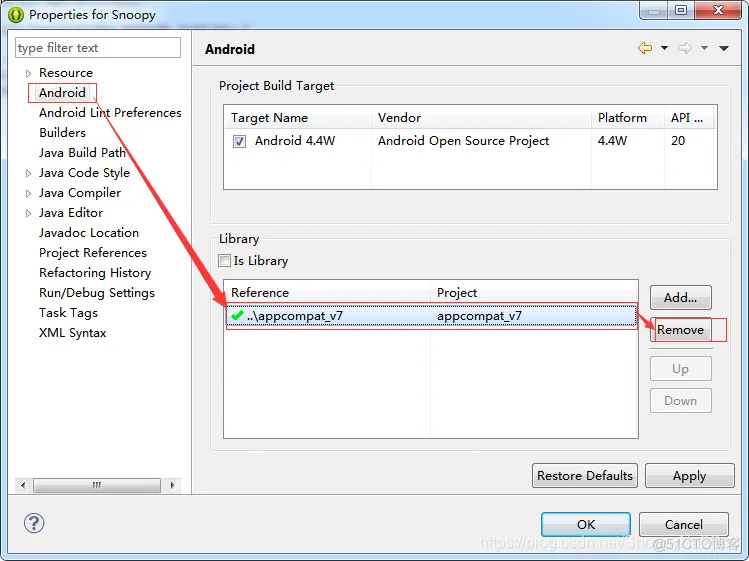
Task: Expand the Java Compiler node
Action: point(28,193)
